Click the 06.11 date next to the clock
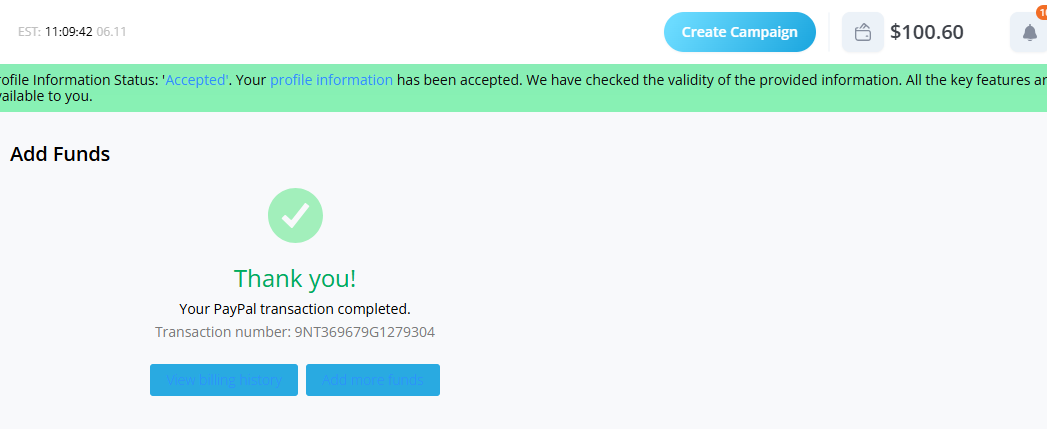Image resolution: width=1047 pixels, height=429 pixels. pyautogui.click(x=111, y=32)
